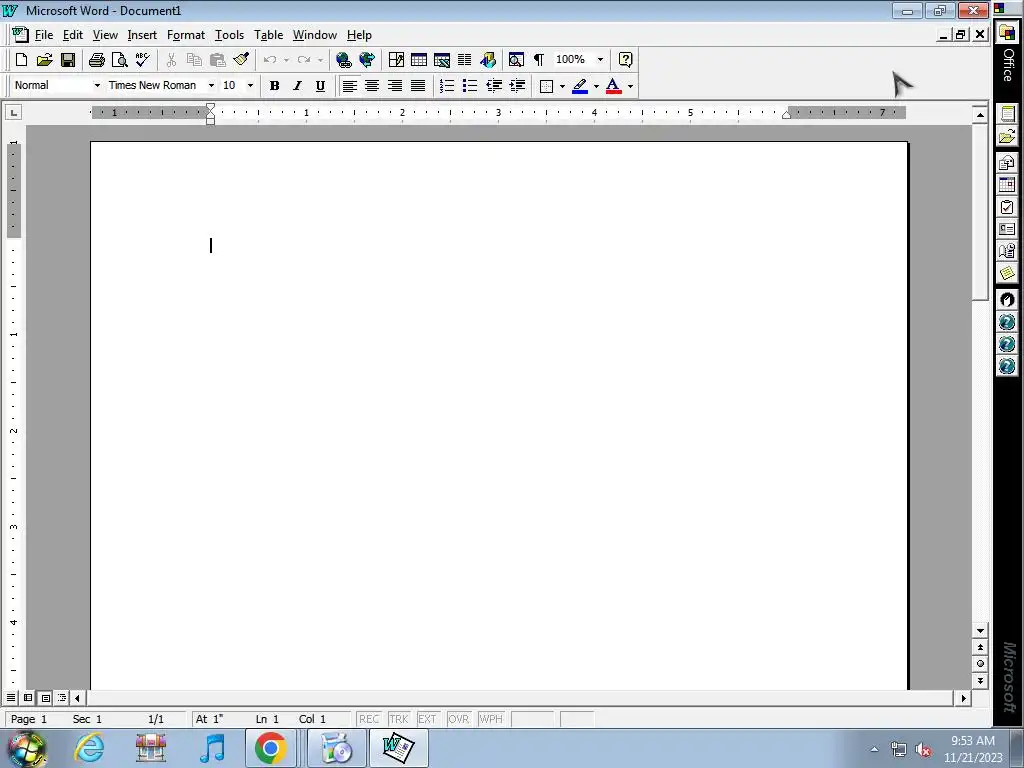Screen dimensions: 1024x768
Task: Open the View menu
Action: click(x=105, y=35)
